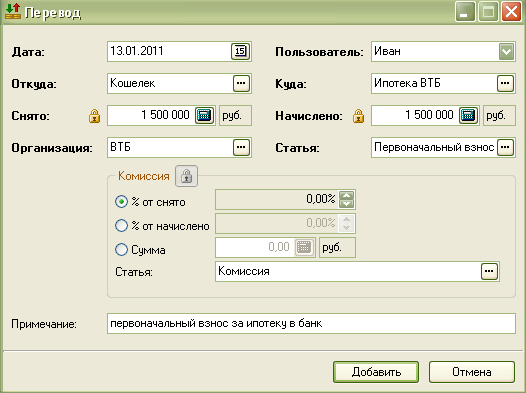Browse organizations for the Организация field
The image size is (526, 393).
242,148
